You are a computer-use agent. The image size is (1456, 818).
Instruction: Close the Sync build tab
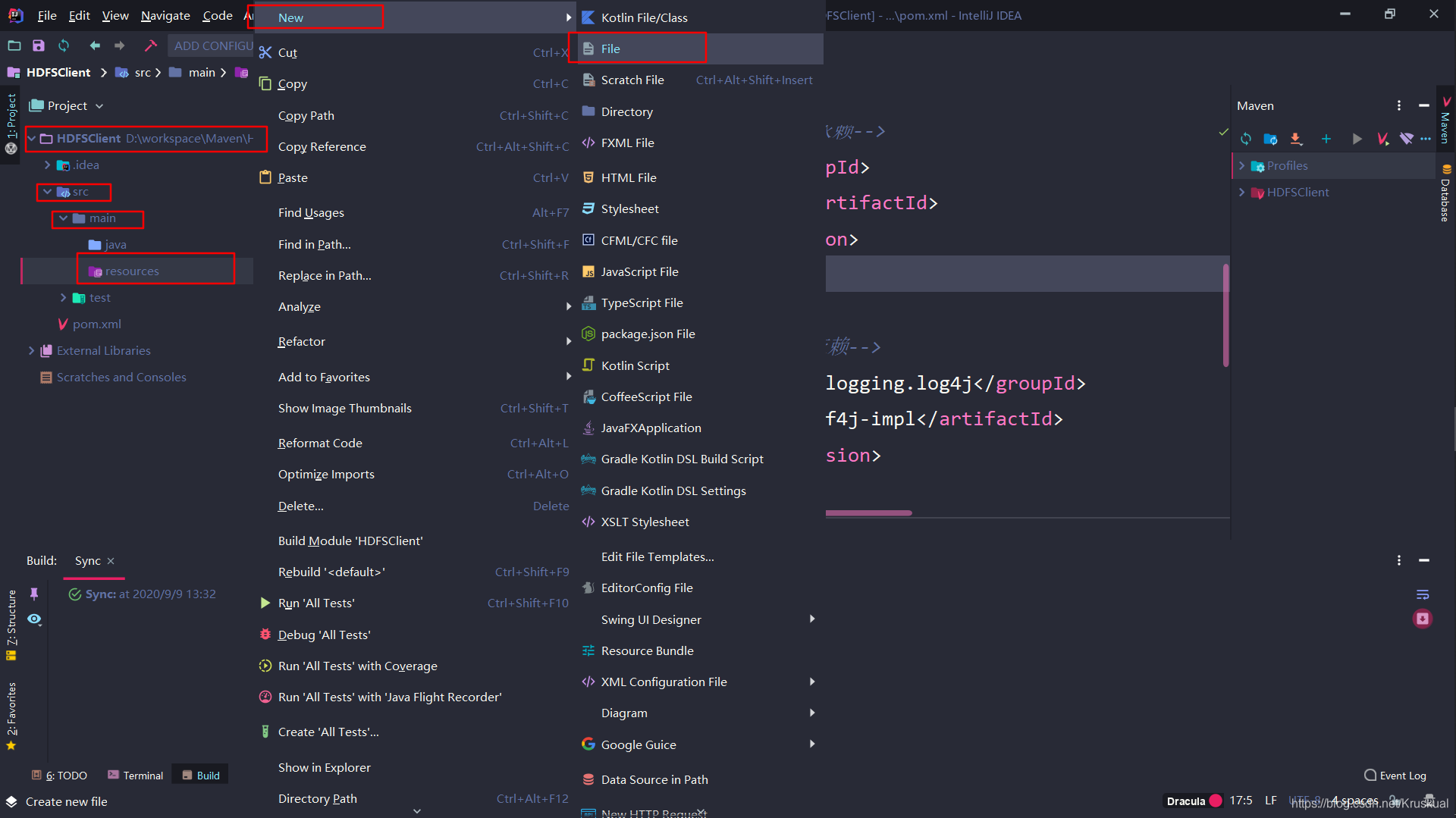[x=111, y=560]
